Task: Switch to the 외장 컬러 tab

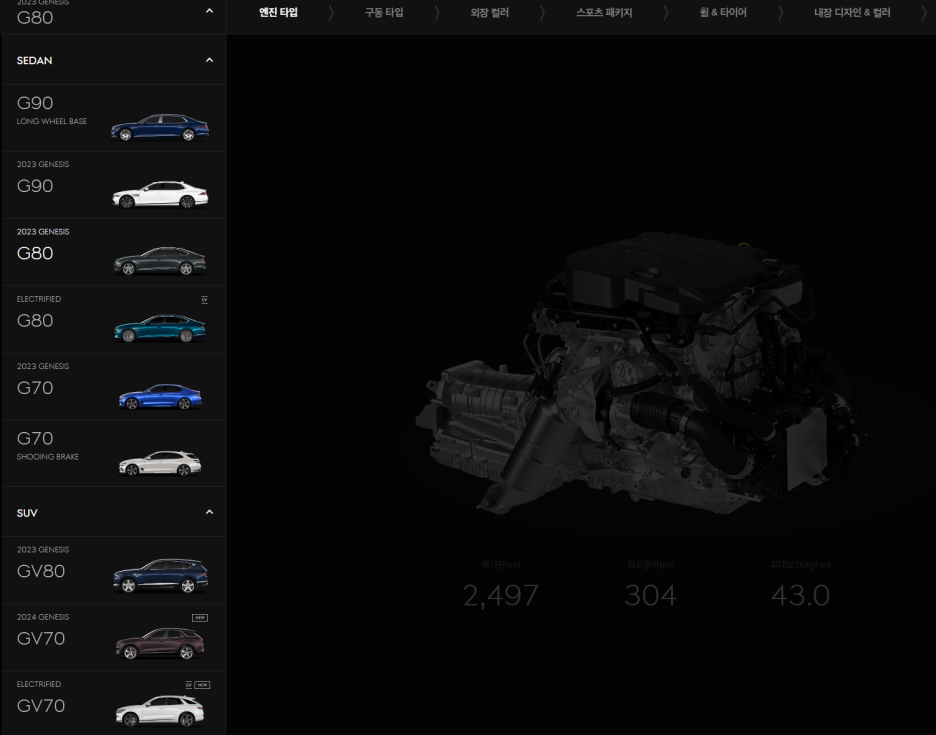Action: click(489, 12)
